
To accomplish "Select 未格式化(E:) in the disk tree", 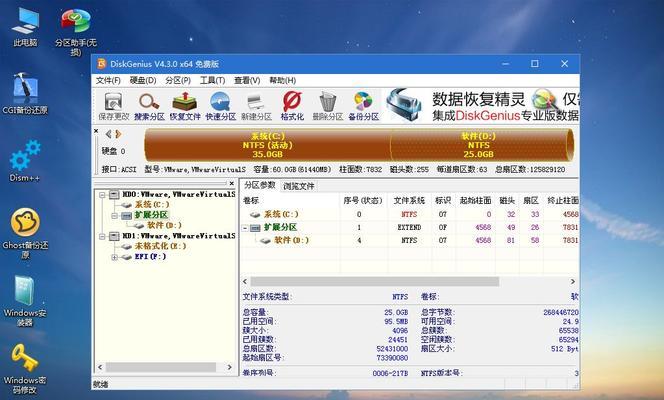I will coord(160,246).
